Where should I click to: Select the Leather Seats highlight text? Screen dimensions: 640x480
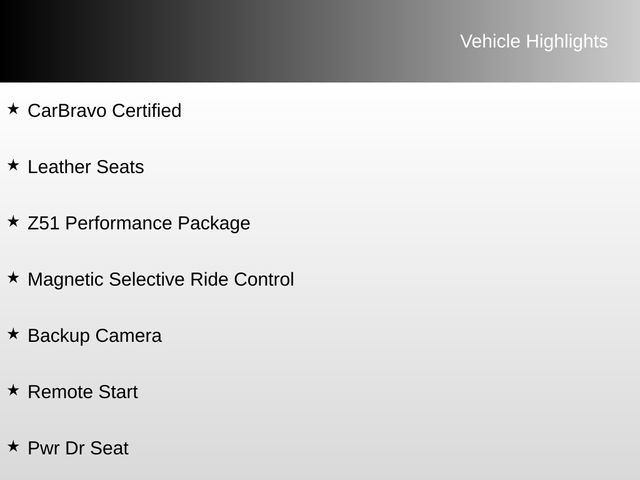pyautogui.click(x=86, y=167)
